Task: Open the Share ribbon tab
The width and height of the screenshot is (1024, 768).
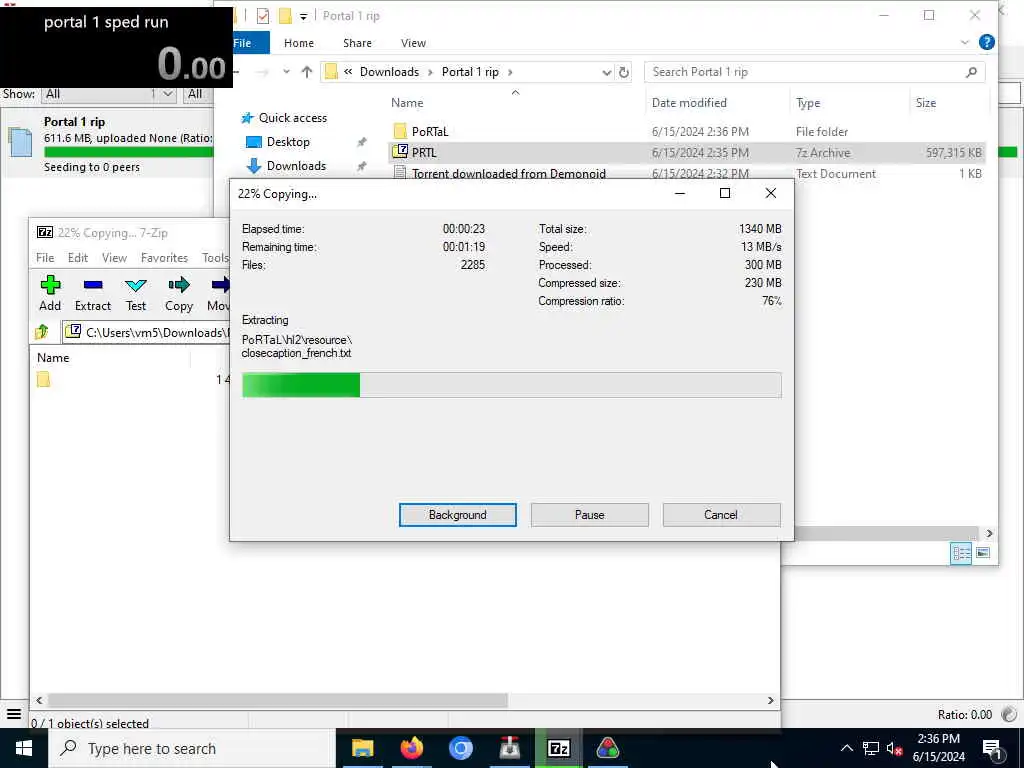Action: 357,43
